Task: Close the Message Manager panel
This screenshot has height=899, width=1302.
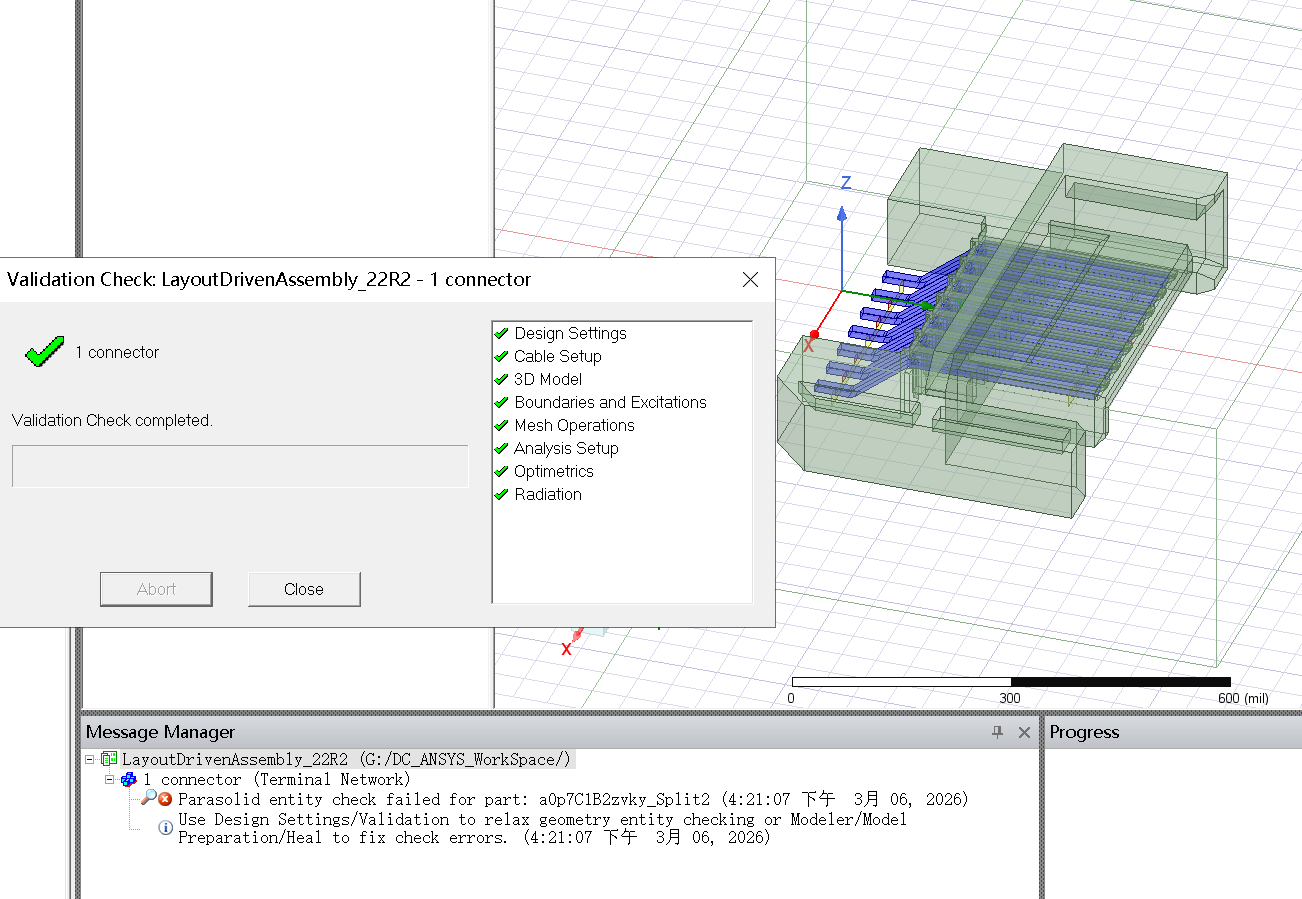Action: click(x=1024, y=733)
